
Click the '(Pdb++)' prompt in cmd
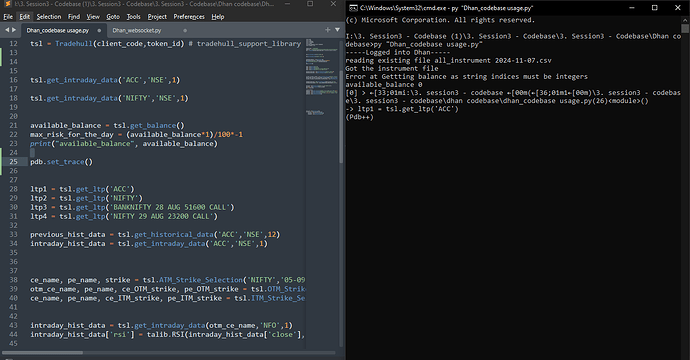point(360,117)
